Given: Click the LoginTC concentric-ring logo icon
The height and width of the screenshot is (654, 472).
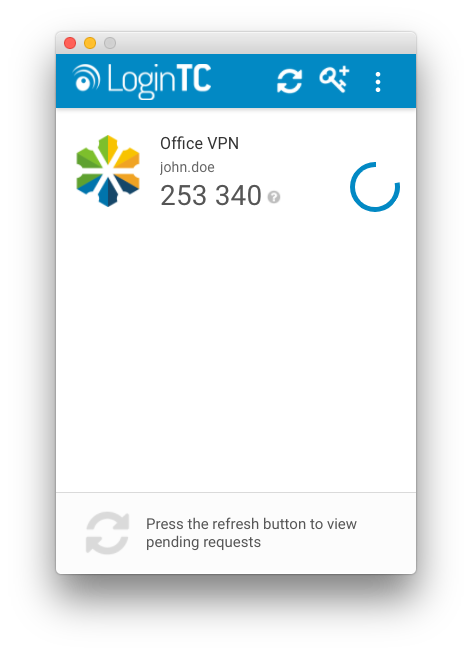Looking at the screenshot, I should tap(86, 78).
